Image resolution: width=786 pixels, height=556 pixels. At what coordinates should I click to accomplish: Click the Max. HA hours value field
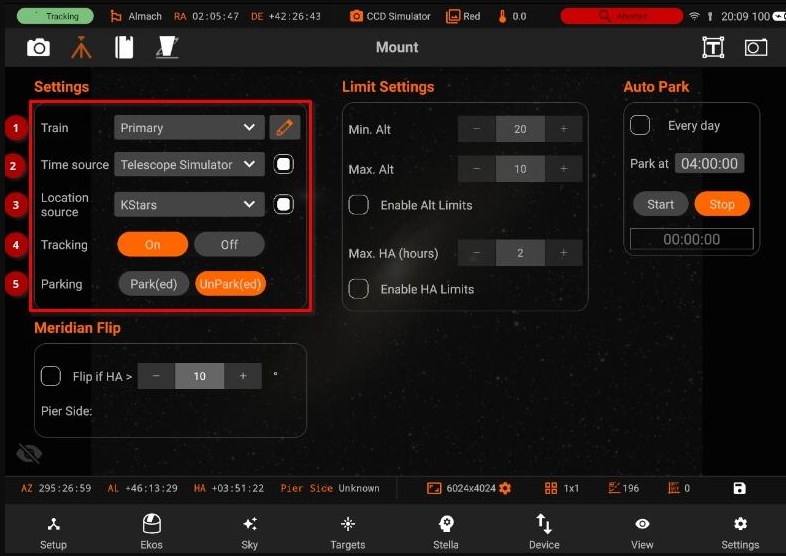click(520, 253)
